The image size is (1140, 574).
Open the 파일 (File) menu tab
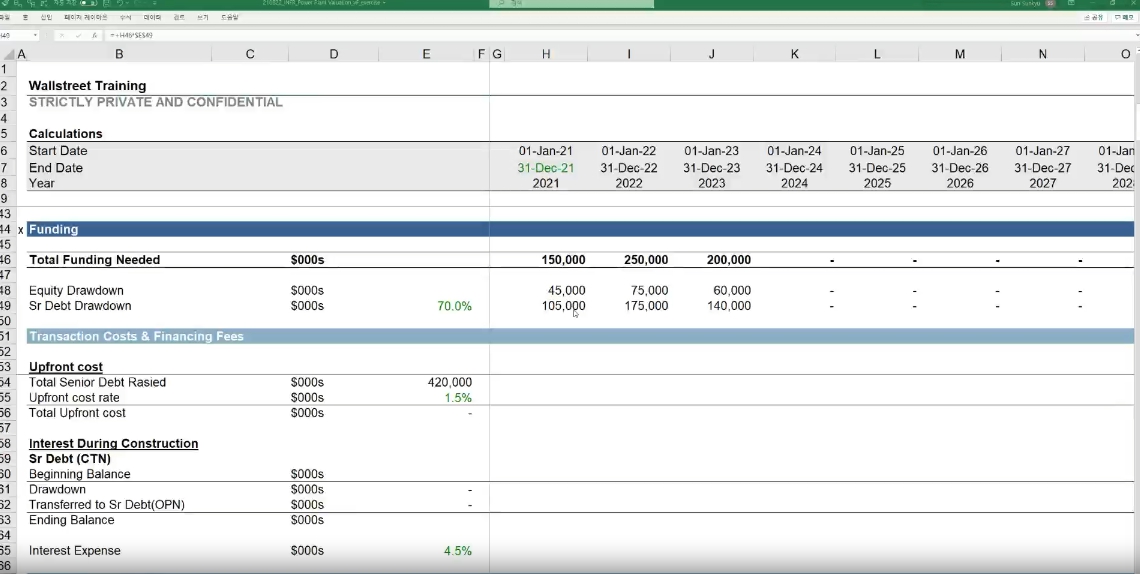[x=5, y=18]
